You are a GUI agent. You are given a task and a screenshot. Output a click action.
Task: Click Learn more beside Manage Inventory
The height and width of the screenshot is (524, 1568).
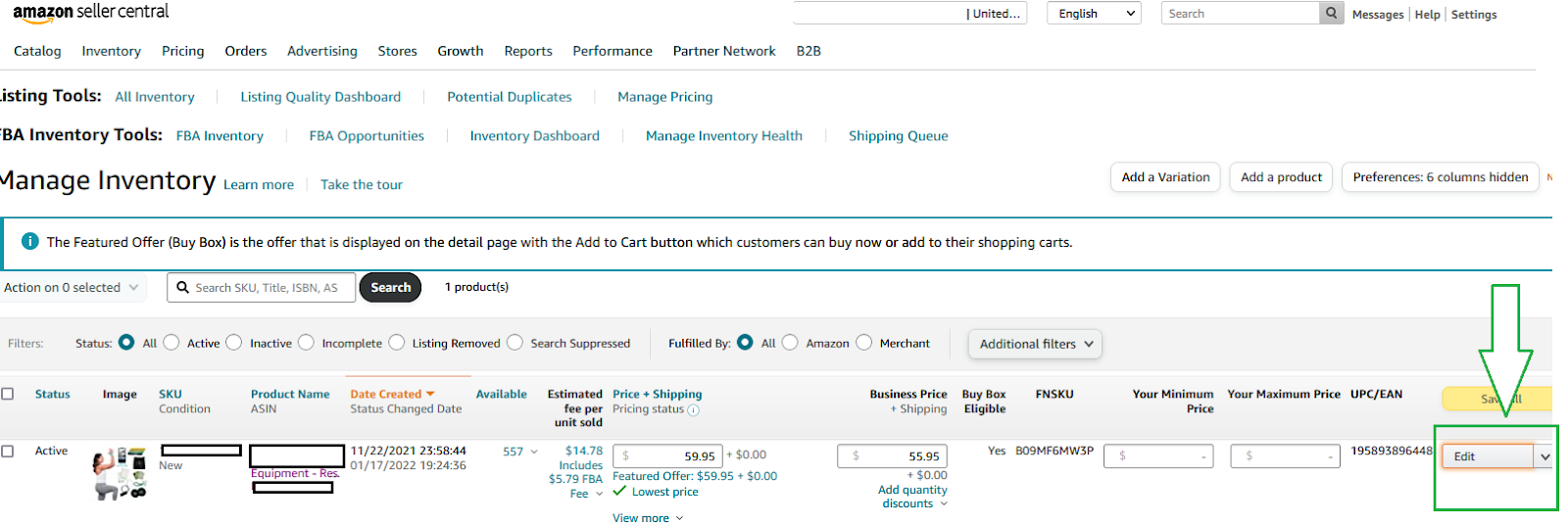click(x=259, y=184)
